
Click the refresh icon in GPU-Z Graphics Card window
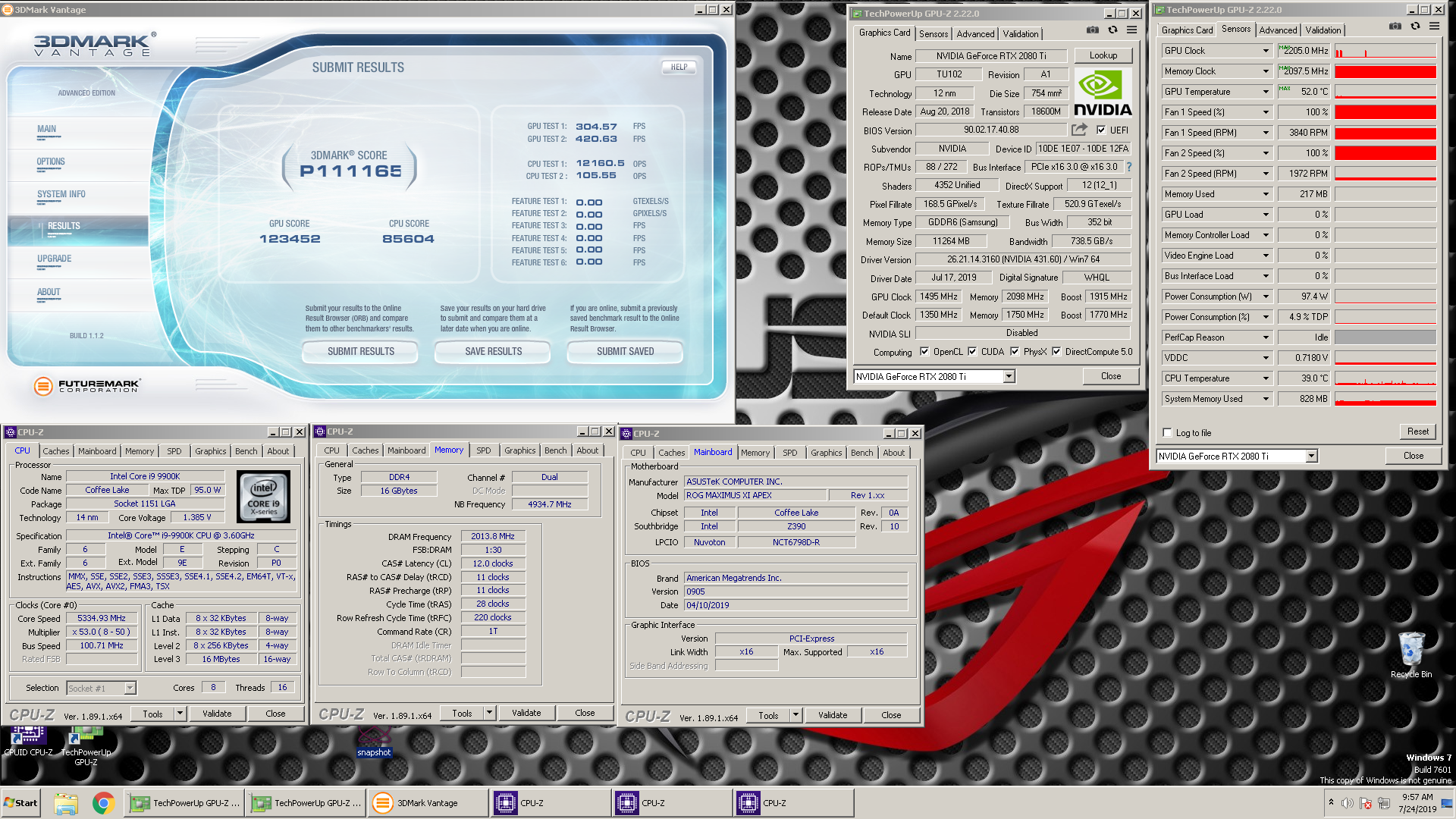(1112, 30)
